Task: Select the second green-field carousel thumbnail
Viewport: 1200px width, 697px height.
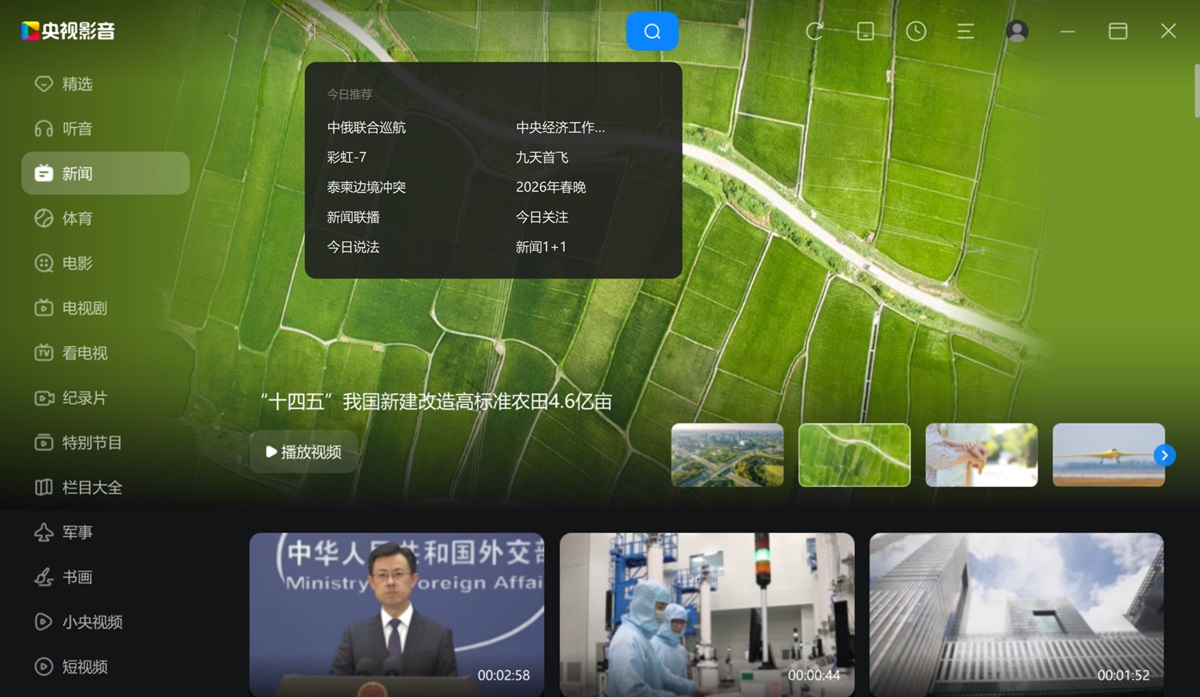Action: [x=854, y=455]
